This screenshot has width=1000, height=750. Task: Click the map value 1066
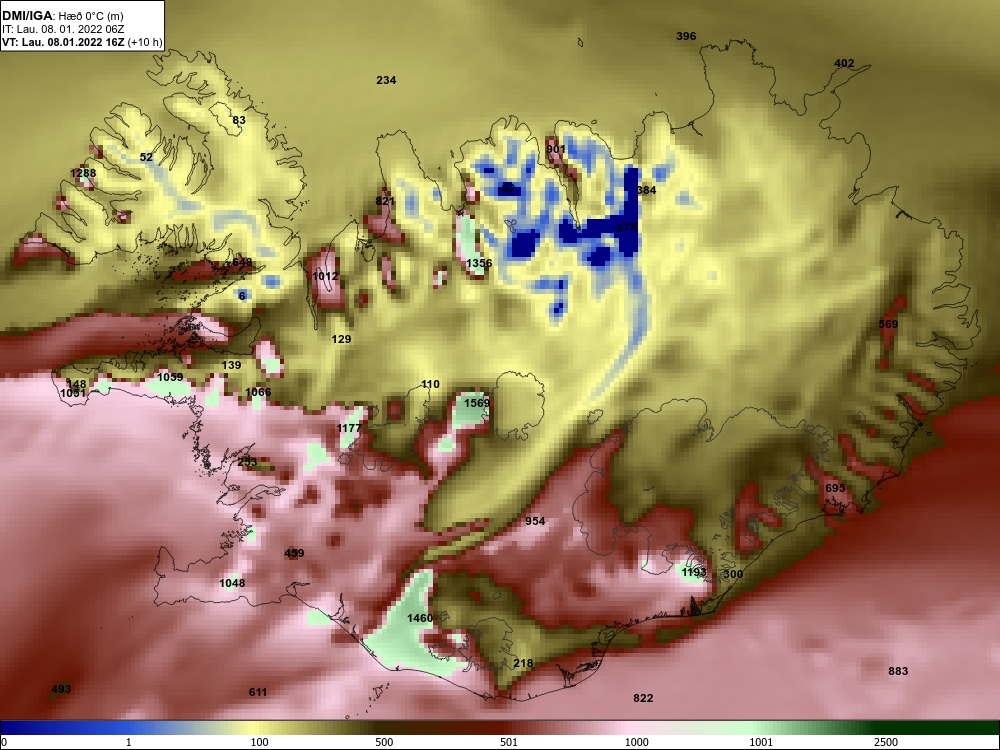coord(258,392)
